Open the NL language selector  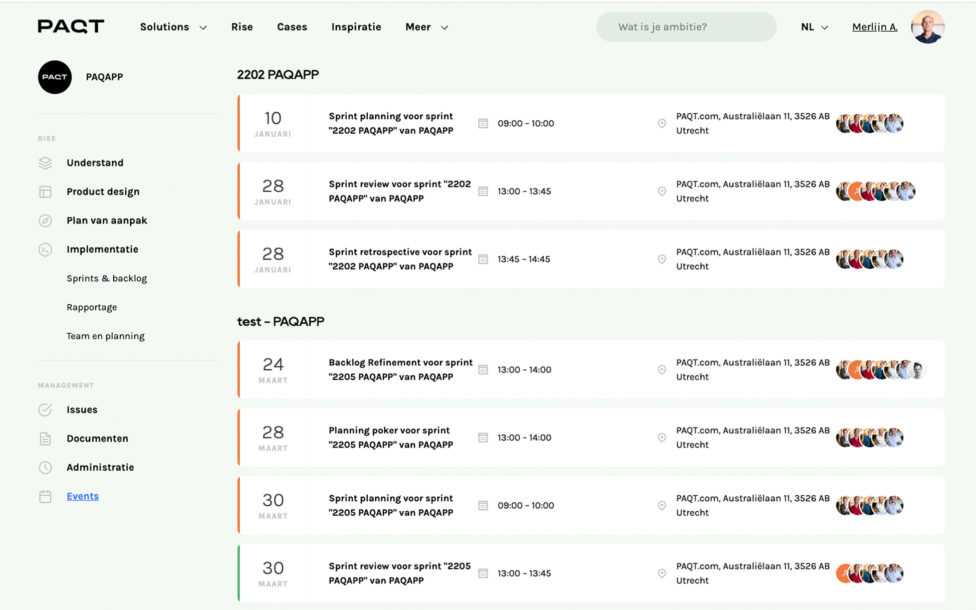point(814,27)
